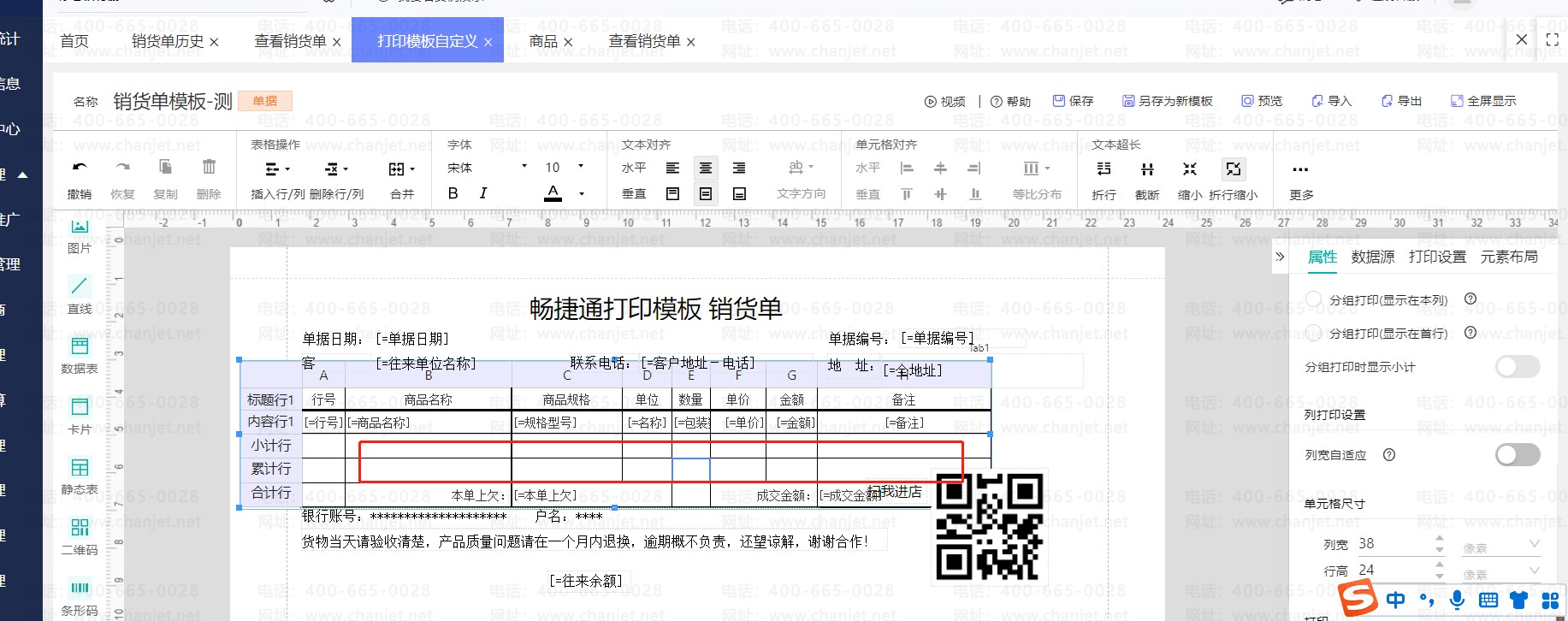
Task: Add a data table (数据表) element
Action: point(80,346)
